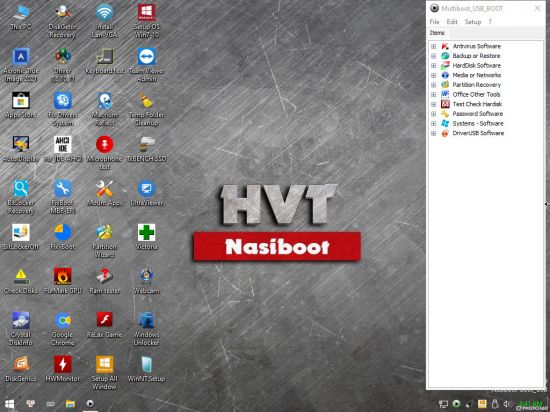Select the Partition Wizard desktop icon
This screenshot has width=550, height=412.
(105, 242)
